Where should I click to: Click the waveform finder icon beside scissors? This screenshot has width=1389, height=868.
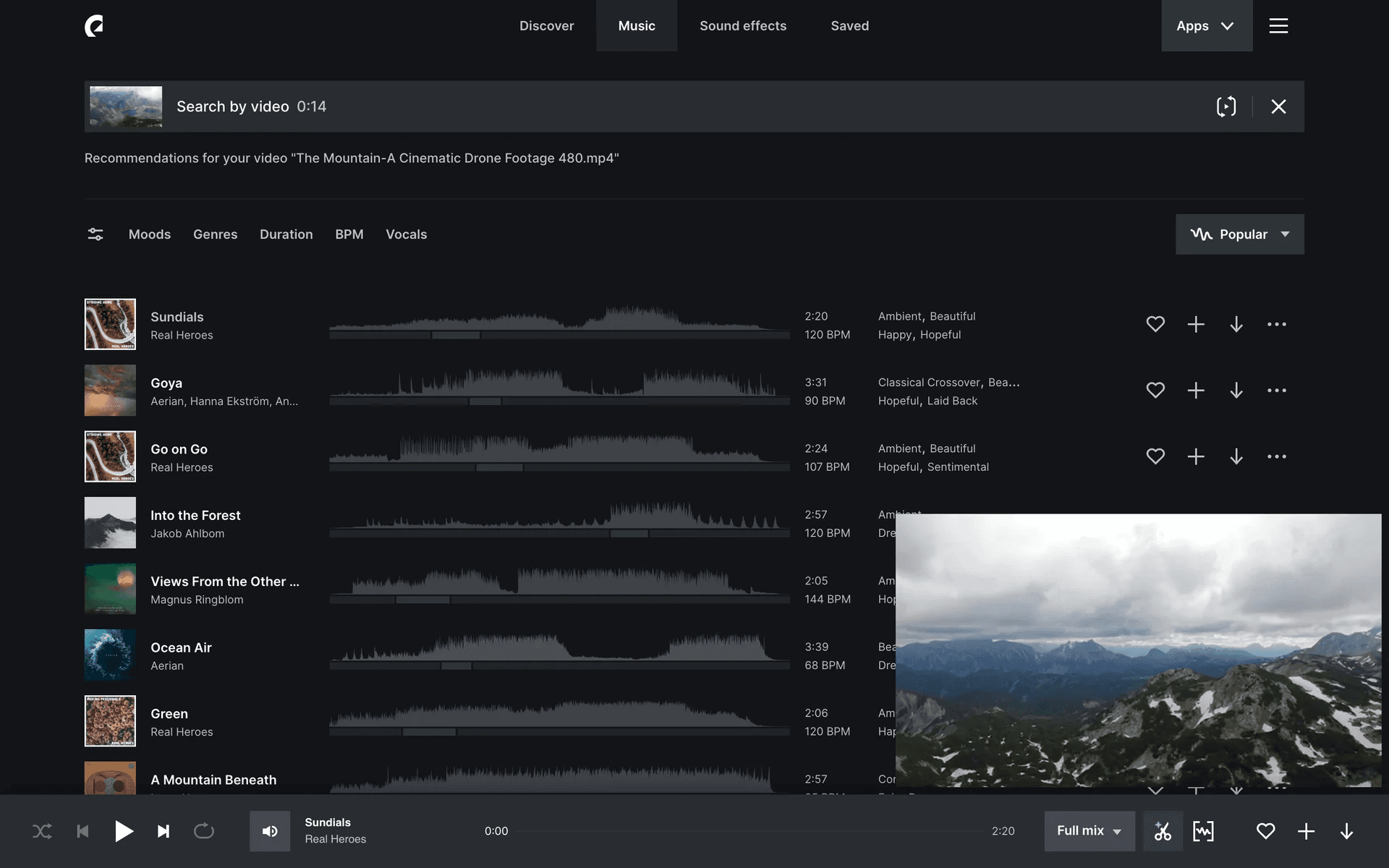[x=1203, y=831]
